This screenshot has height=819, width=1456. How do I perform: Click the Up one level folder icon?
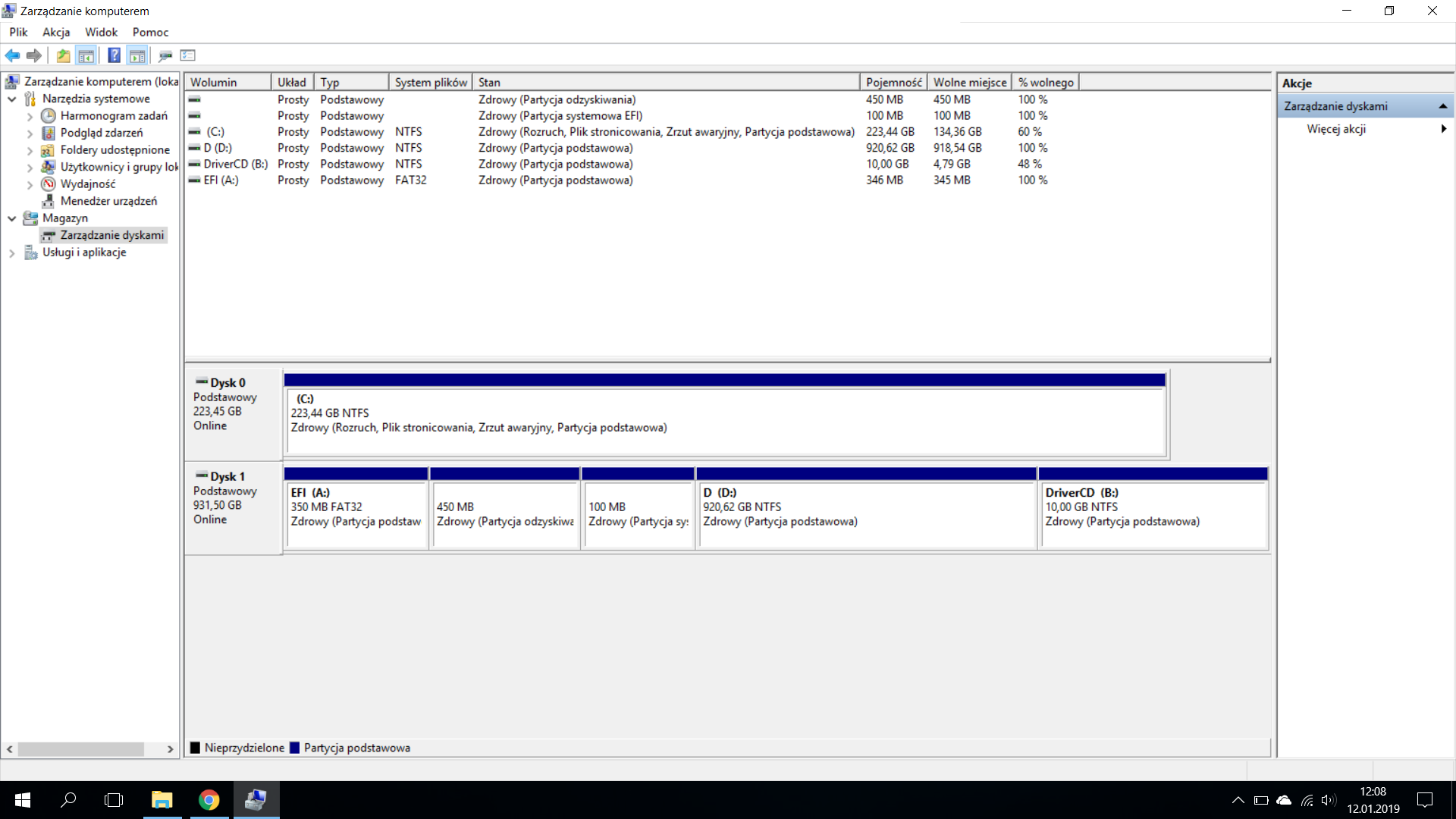[64, 55]
